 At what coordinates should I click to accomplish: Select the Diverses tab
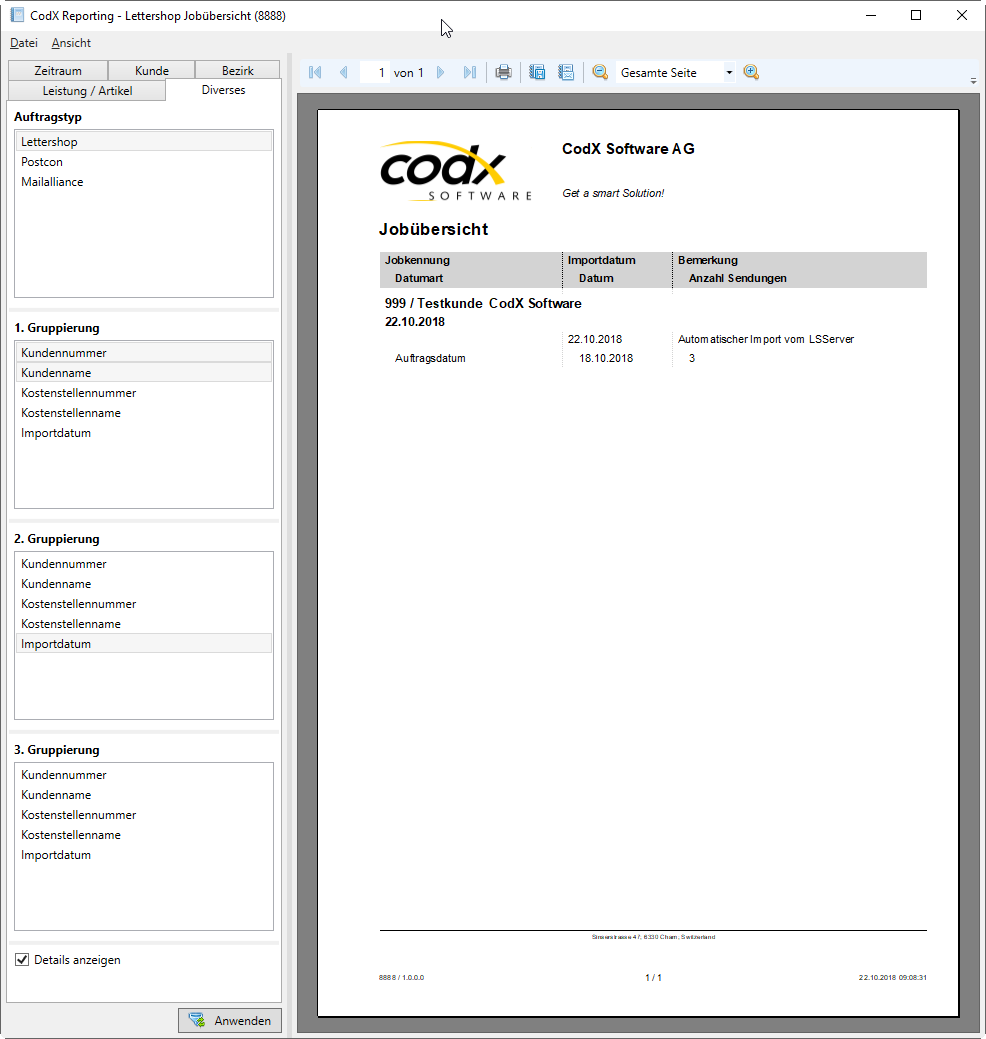click(223, 89)
